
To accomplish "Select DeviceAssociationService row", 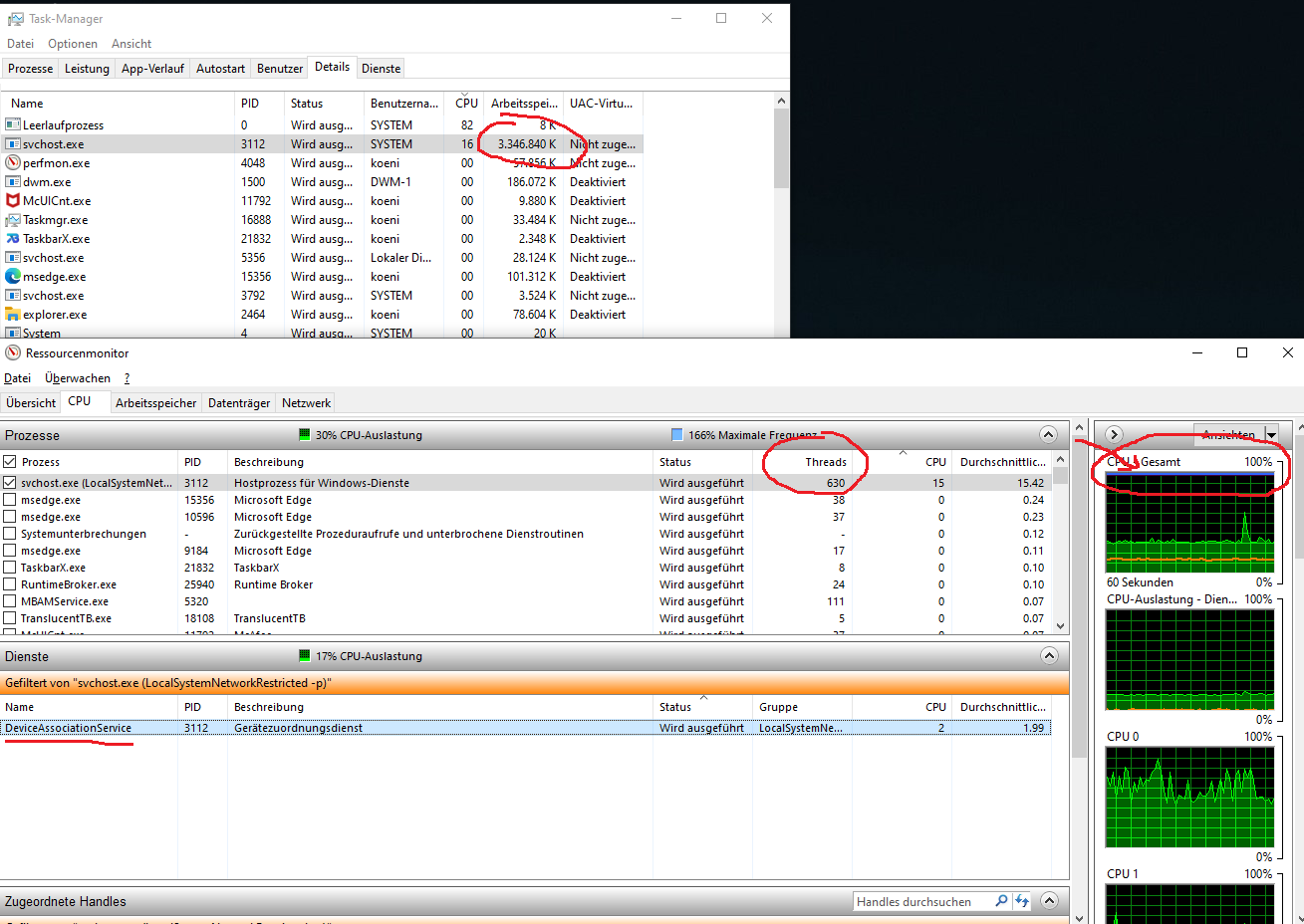I will pos(525,728).
